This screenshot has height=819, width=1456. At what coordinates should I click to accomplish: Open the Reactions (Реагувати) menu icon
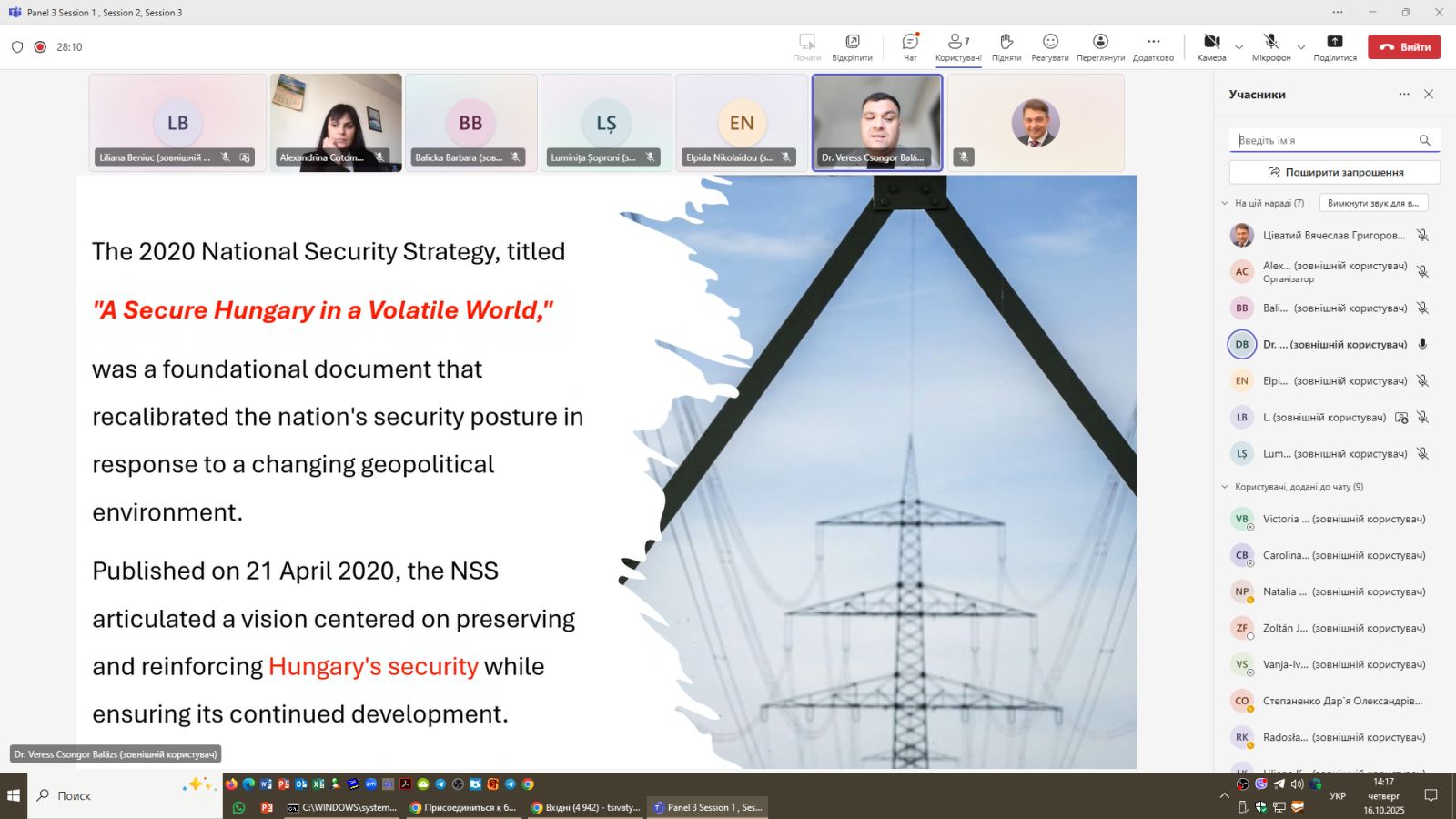[x=1050, y=42]
